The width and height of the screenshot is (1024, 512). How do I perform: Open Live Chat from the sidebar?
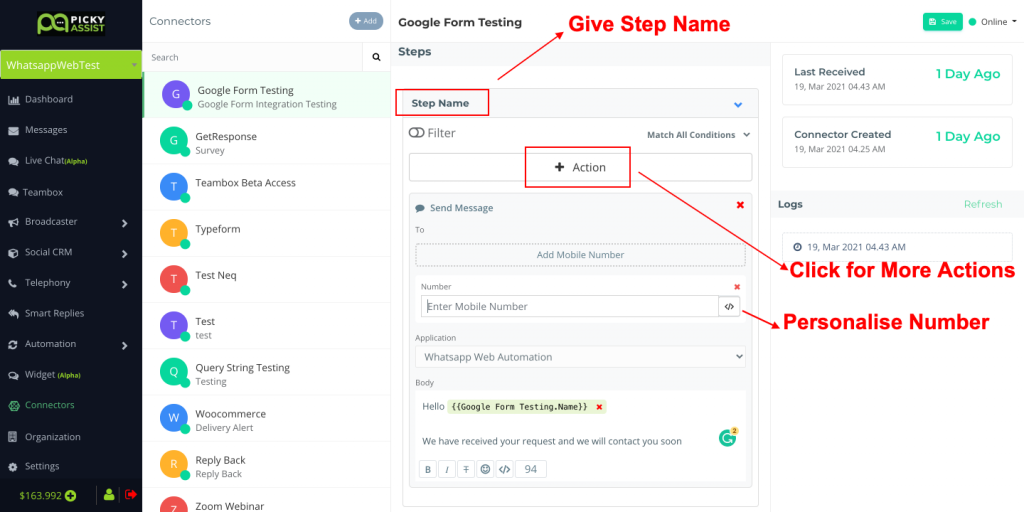pyautogui.click(x=47, y=161)
